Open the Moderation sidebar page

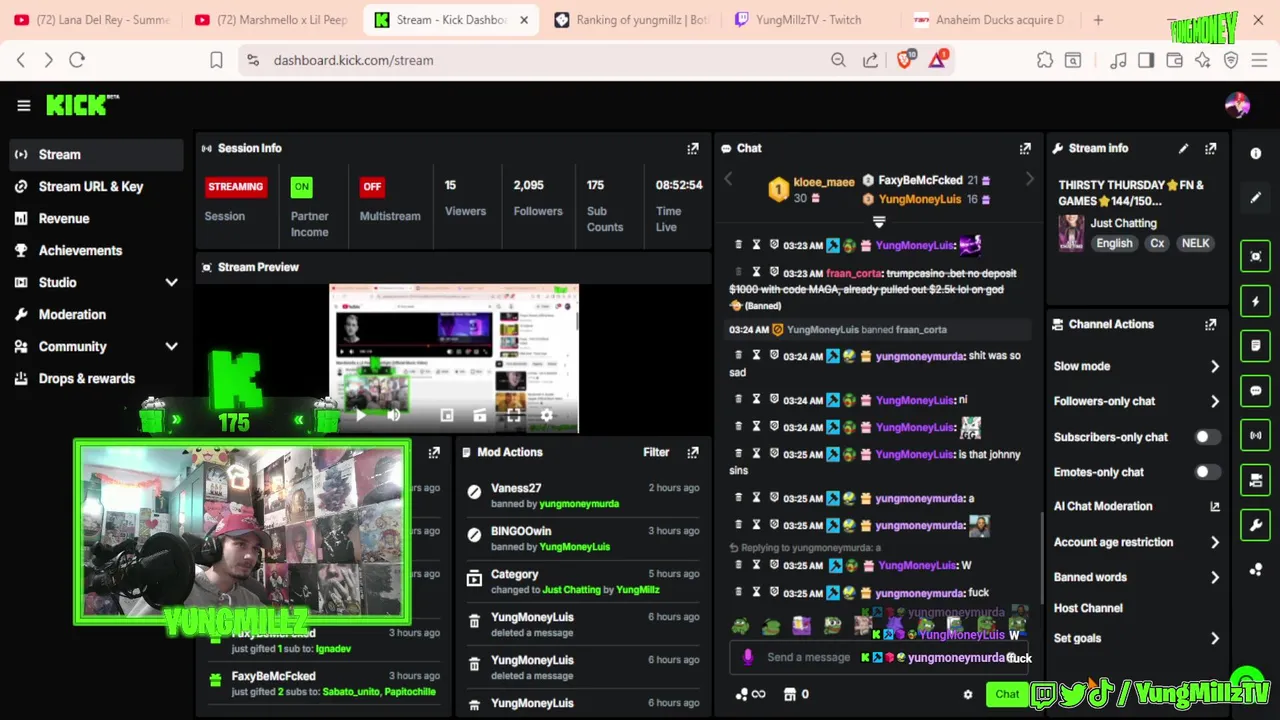tap(96, 314)
